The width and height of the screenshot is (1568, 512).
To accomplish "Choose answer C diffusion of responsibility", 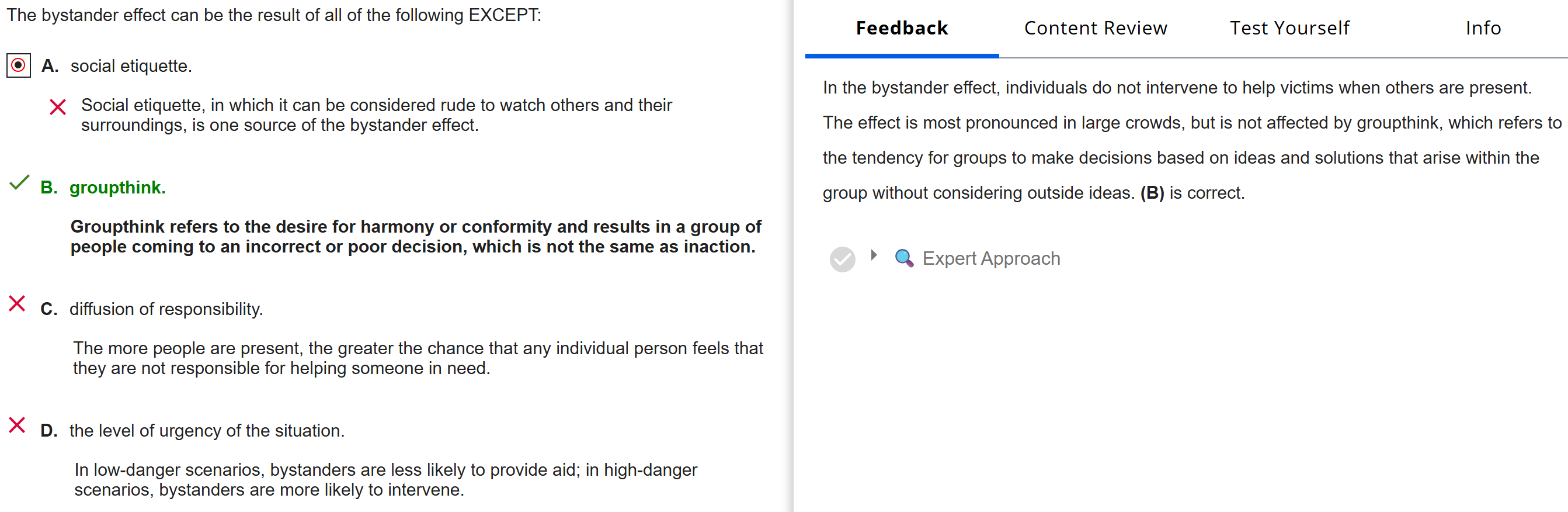I will [166, 309].
